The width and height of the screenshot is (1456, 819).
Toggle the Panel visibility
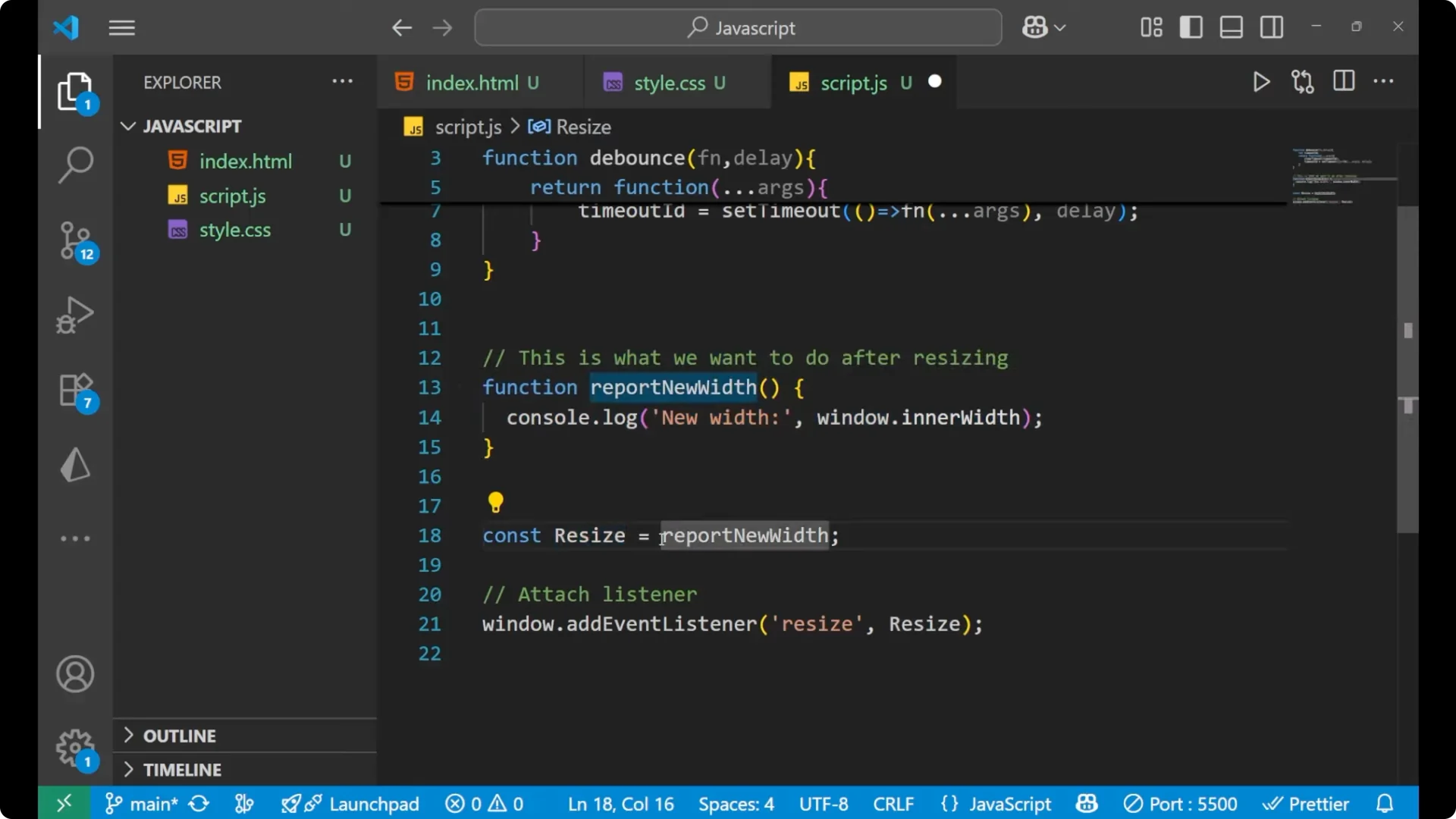(1231, 27)
